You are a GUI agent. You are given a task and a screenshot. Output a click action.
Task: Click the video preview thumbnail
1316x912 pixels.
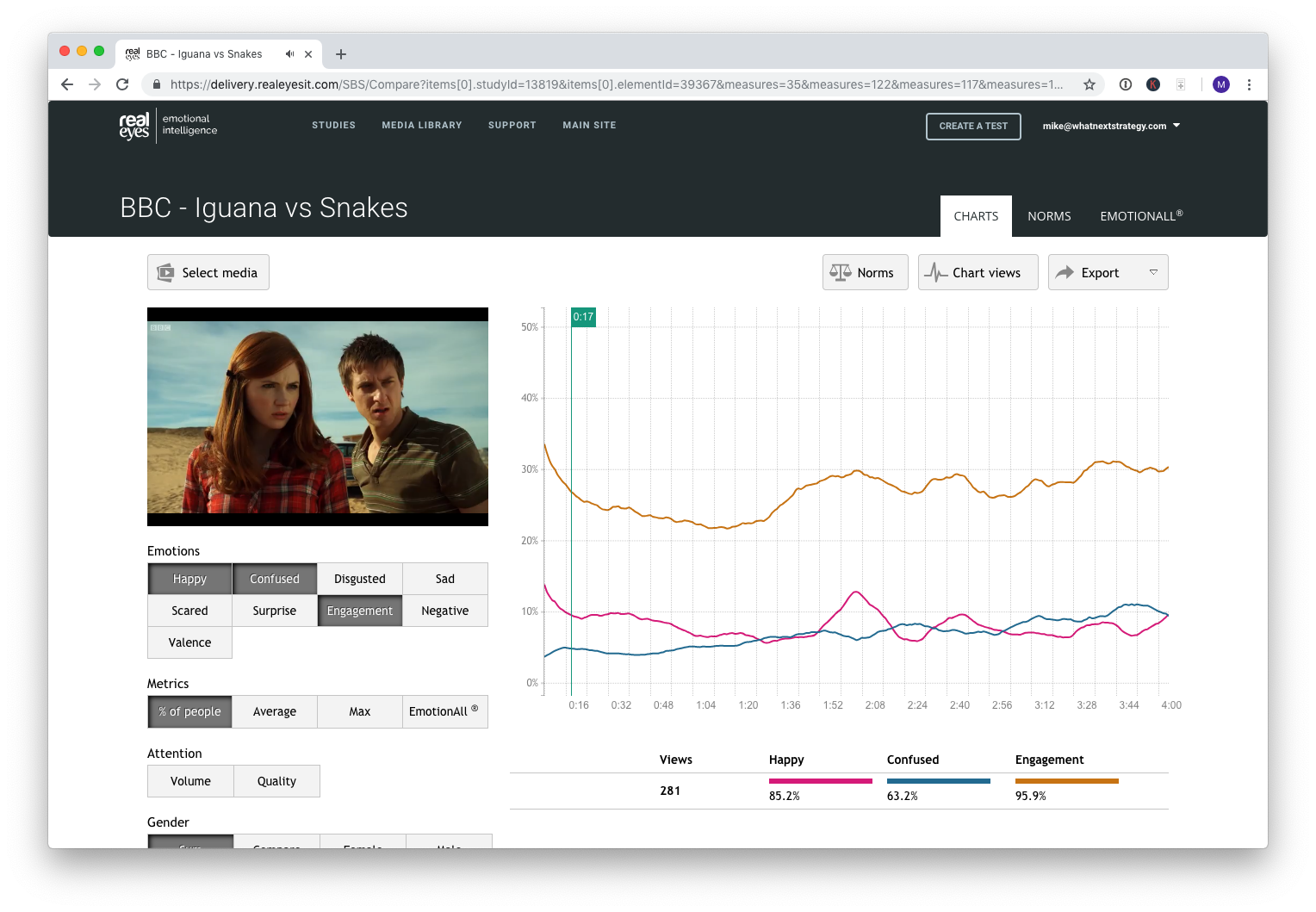point(318,417)
